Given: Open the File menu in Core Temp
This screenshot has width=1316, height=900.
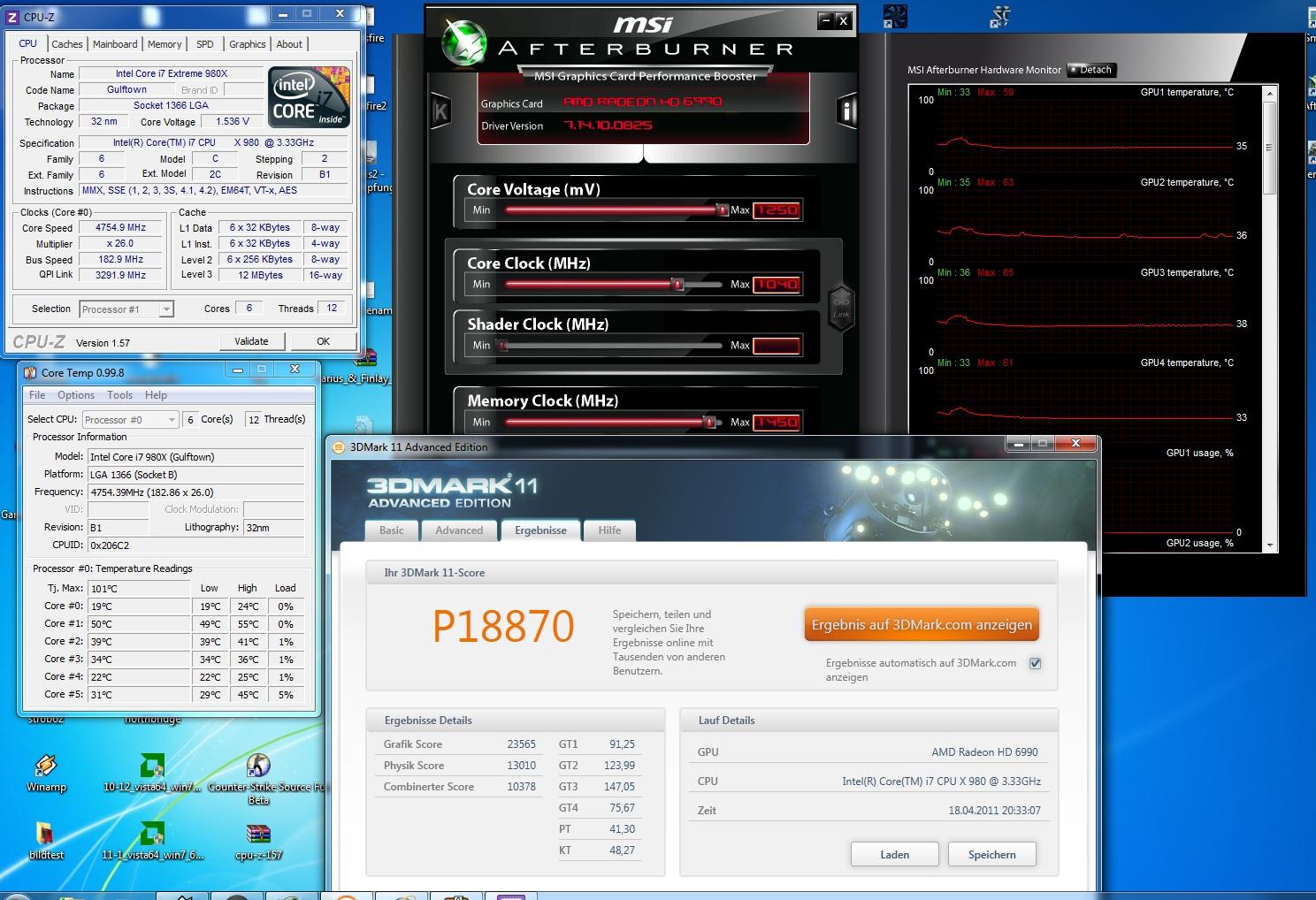Looking at the screenshot, I should tap(37, 395).
